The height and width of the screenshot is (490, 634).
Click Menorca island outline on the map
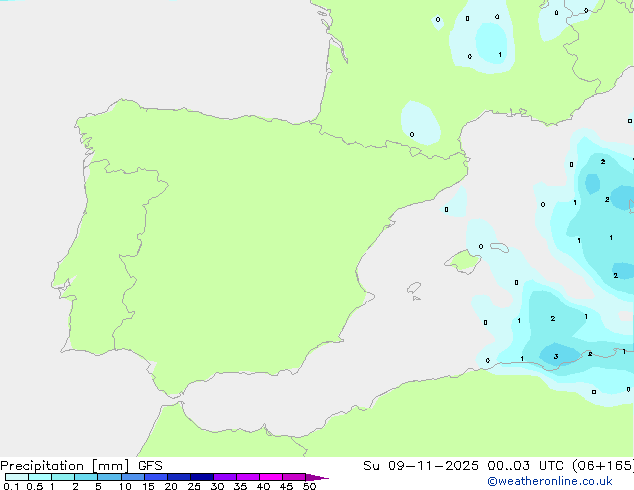499,247
